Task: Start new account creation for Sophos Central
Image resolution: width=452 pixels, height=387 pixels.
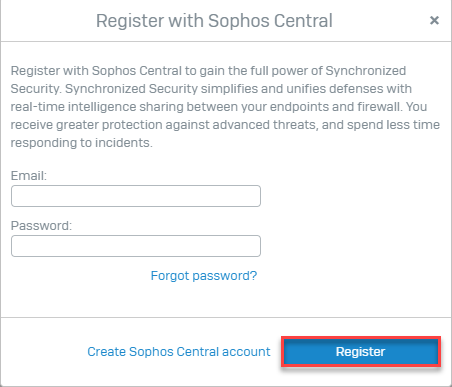Action: pyautogui.click(x=179, y=352)
